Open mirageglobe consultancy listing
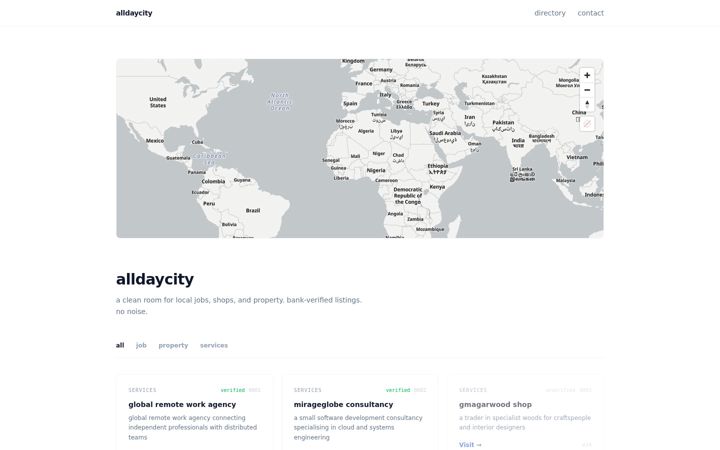720x450 pixels. [x=343, y=405]
